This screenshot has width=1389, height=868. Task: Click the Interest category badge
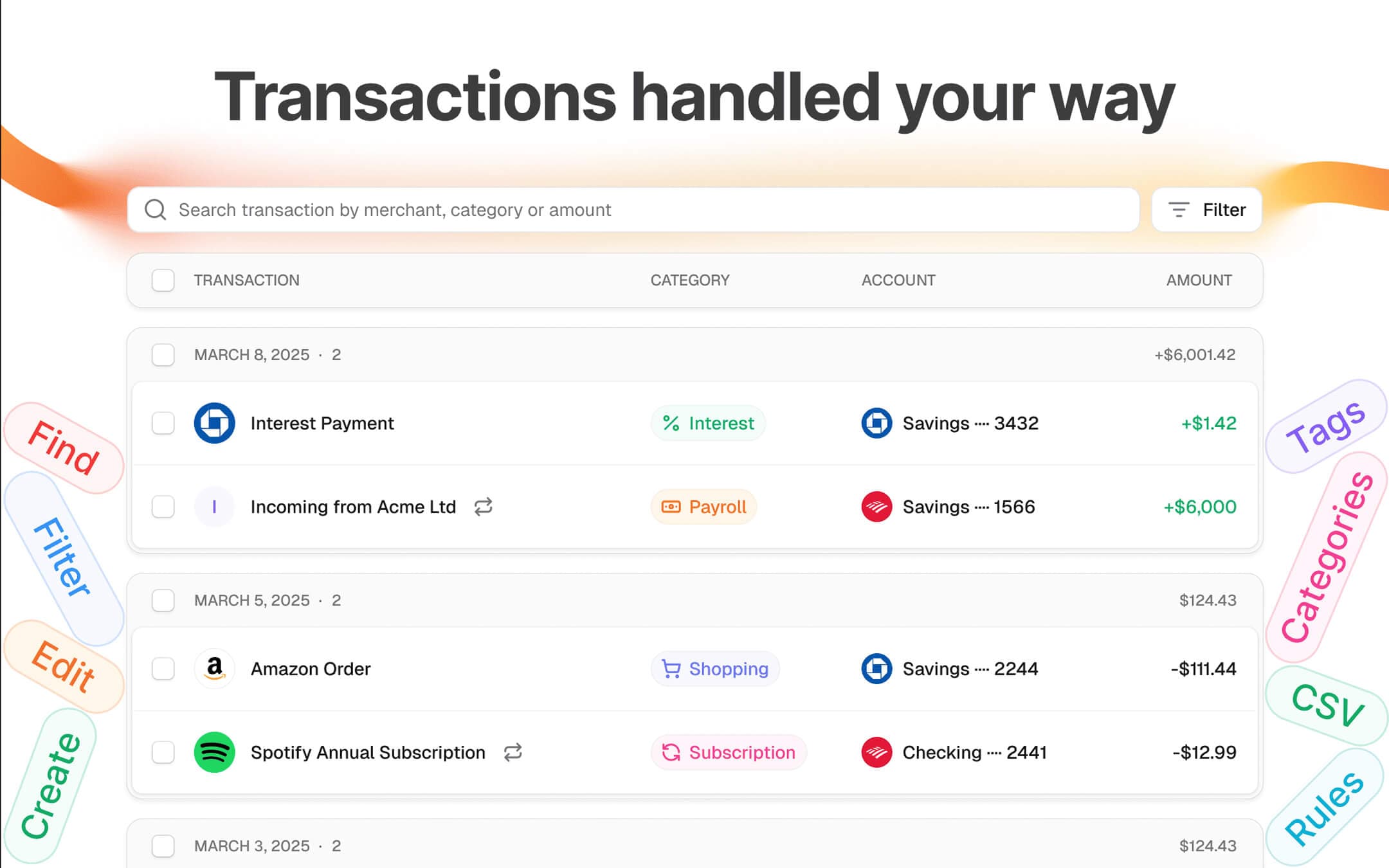coord(707,423)
